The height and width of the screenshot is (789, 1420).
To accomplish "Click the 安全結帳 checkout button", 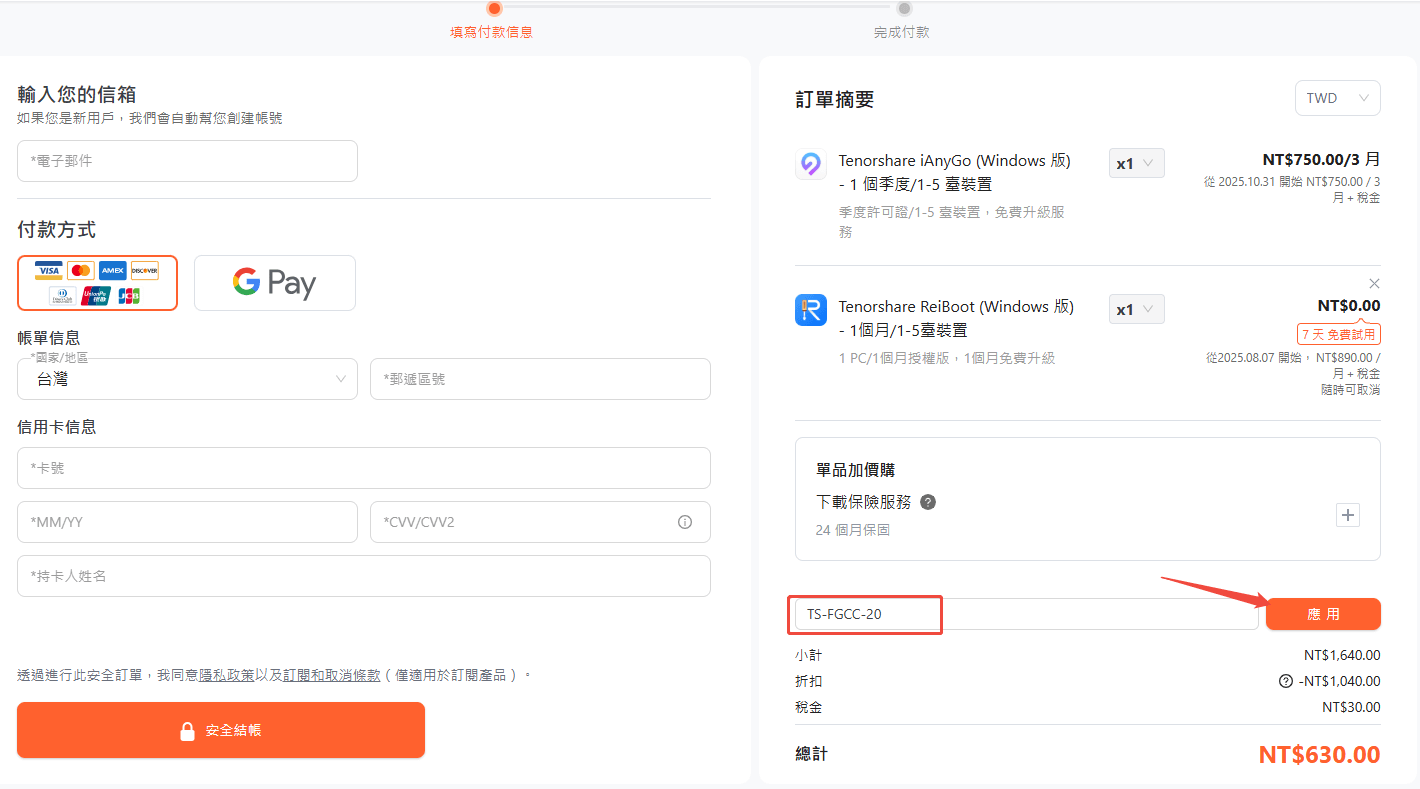I will 221,730.
